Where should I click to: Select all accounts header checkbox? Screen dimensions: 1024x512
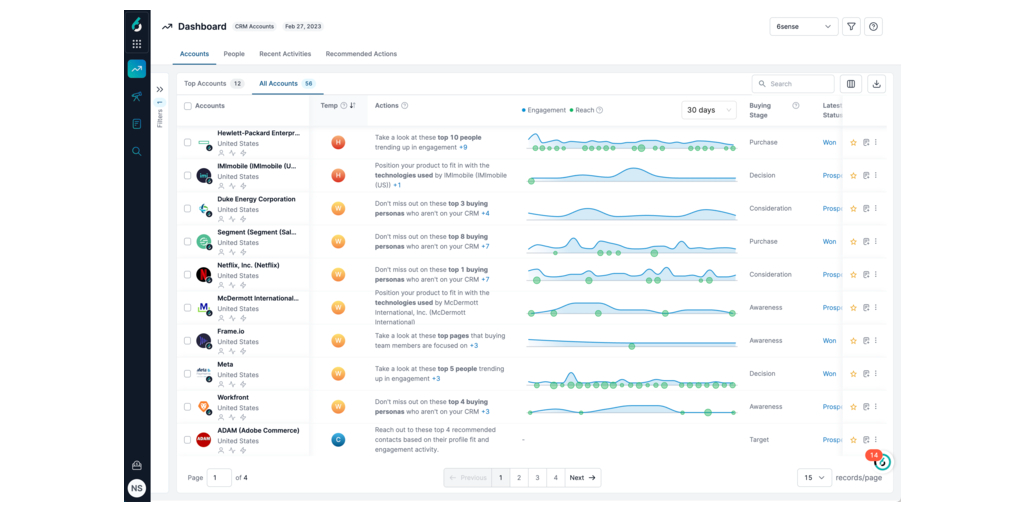[188, 106]
